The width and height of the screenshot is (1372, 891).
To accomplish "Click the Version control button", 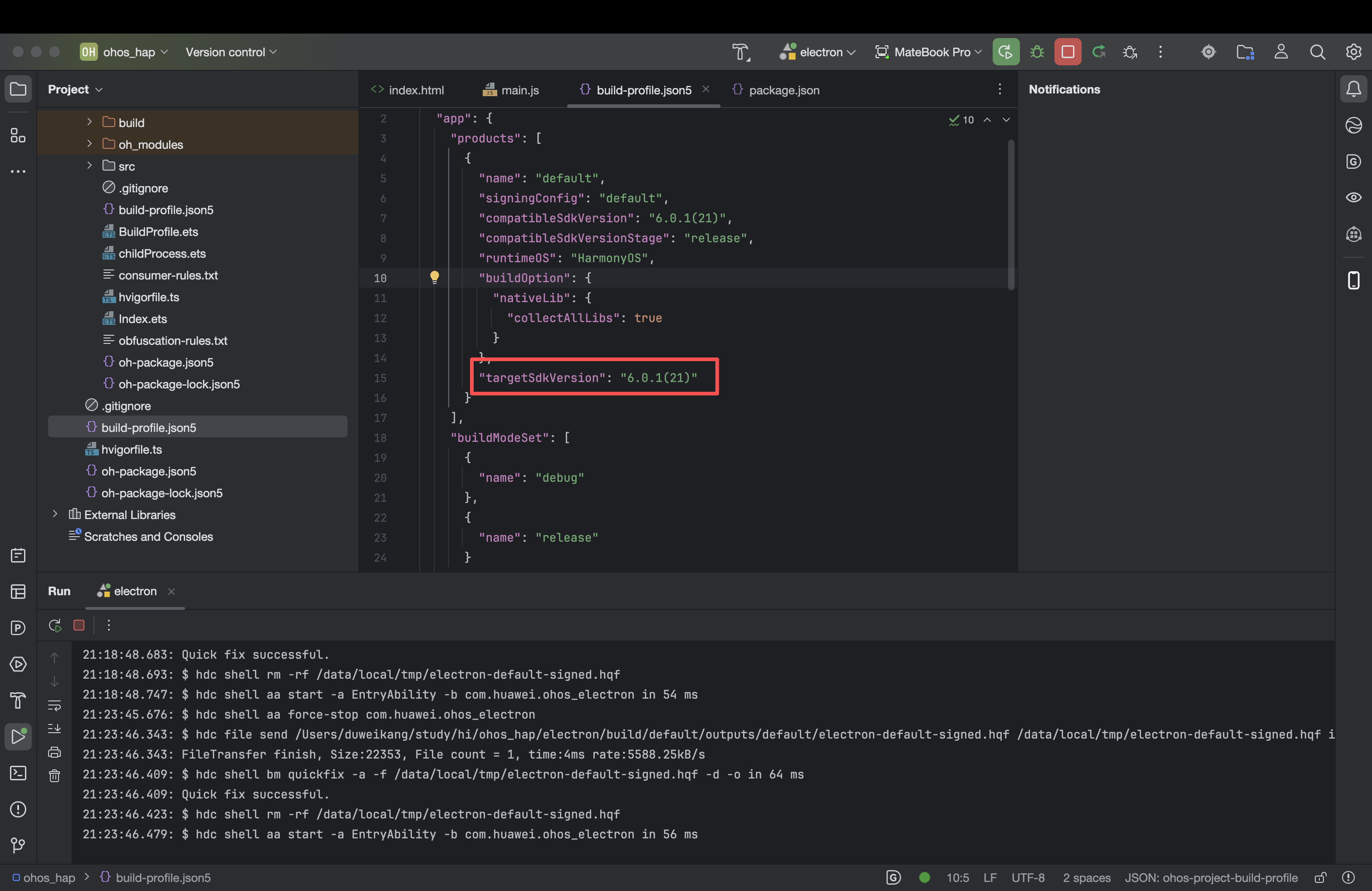I will point(230,52).
